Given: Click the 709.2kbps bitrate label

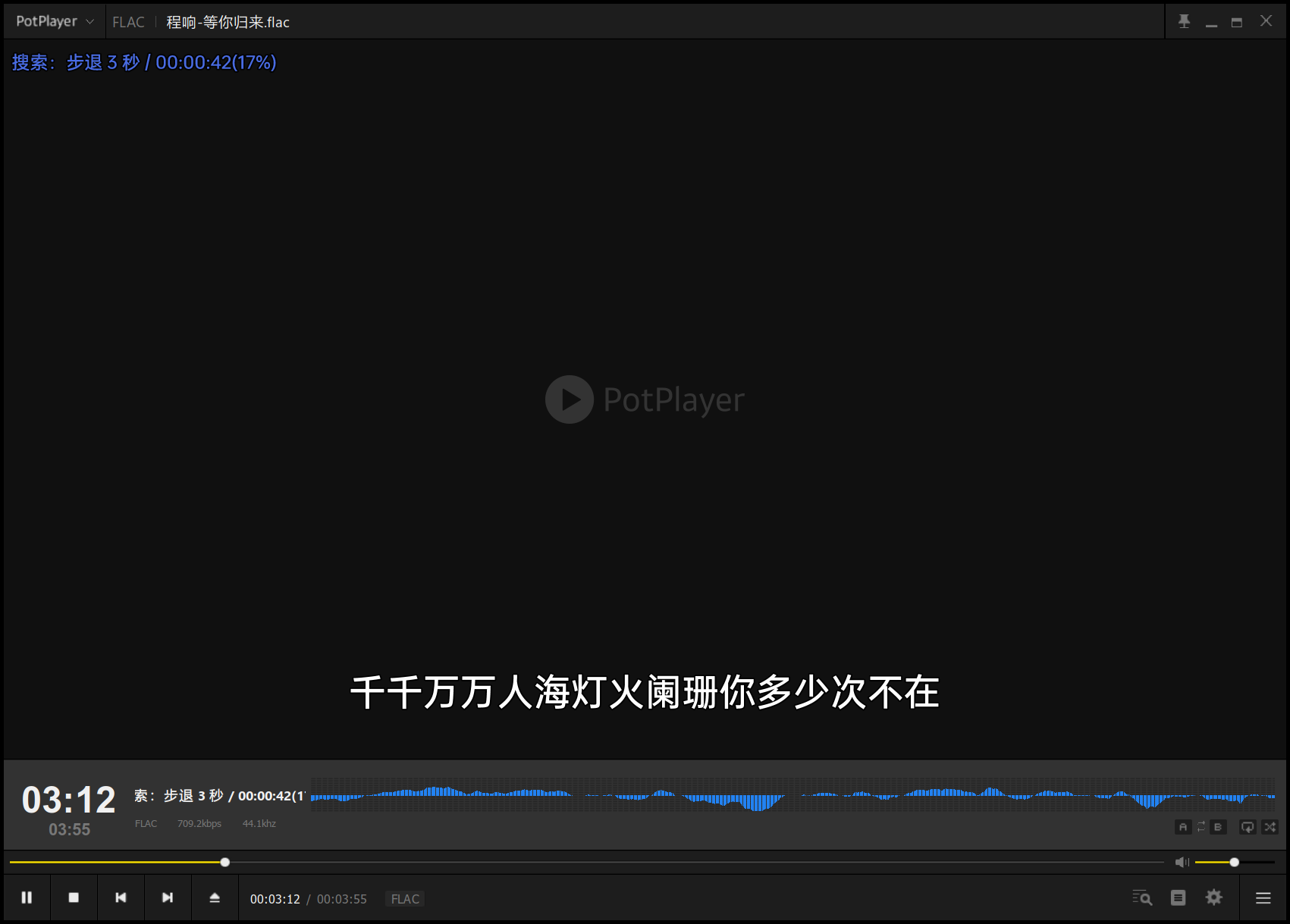Looking at the screenshot, I should [x=199, y=823].
